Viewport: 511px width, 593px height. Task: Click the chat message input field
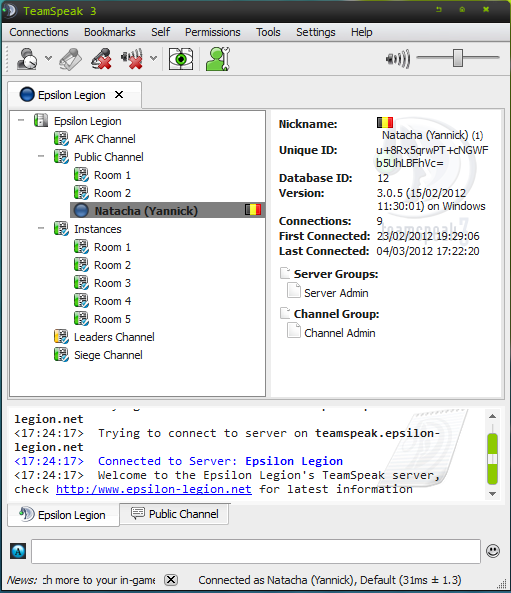[256, 551]
